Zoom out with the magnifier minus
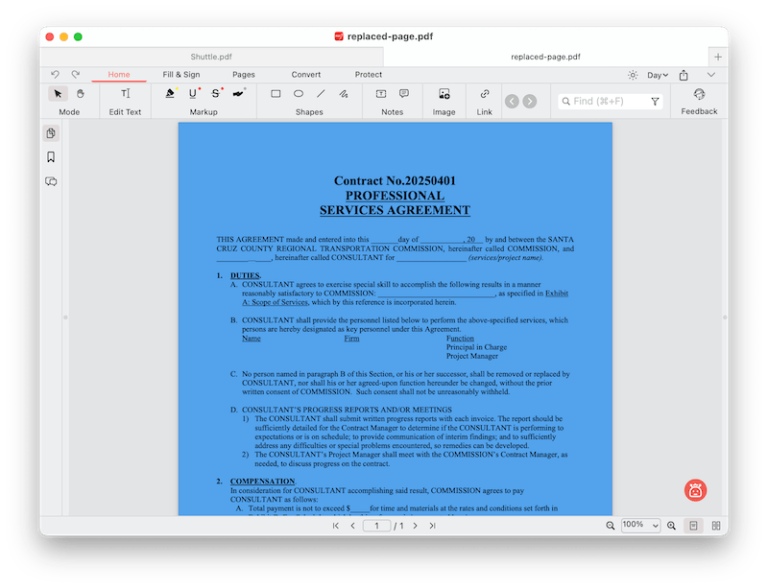The image size is (768, 588). [610, 526]
